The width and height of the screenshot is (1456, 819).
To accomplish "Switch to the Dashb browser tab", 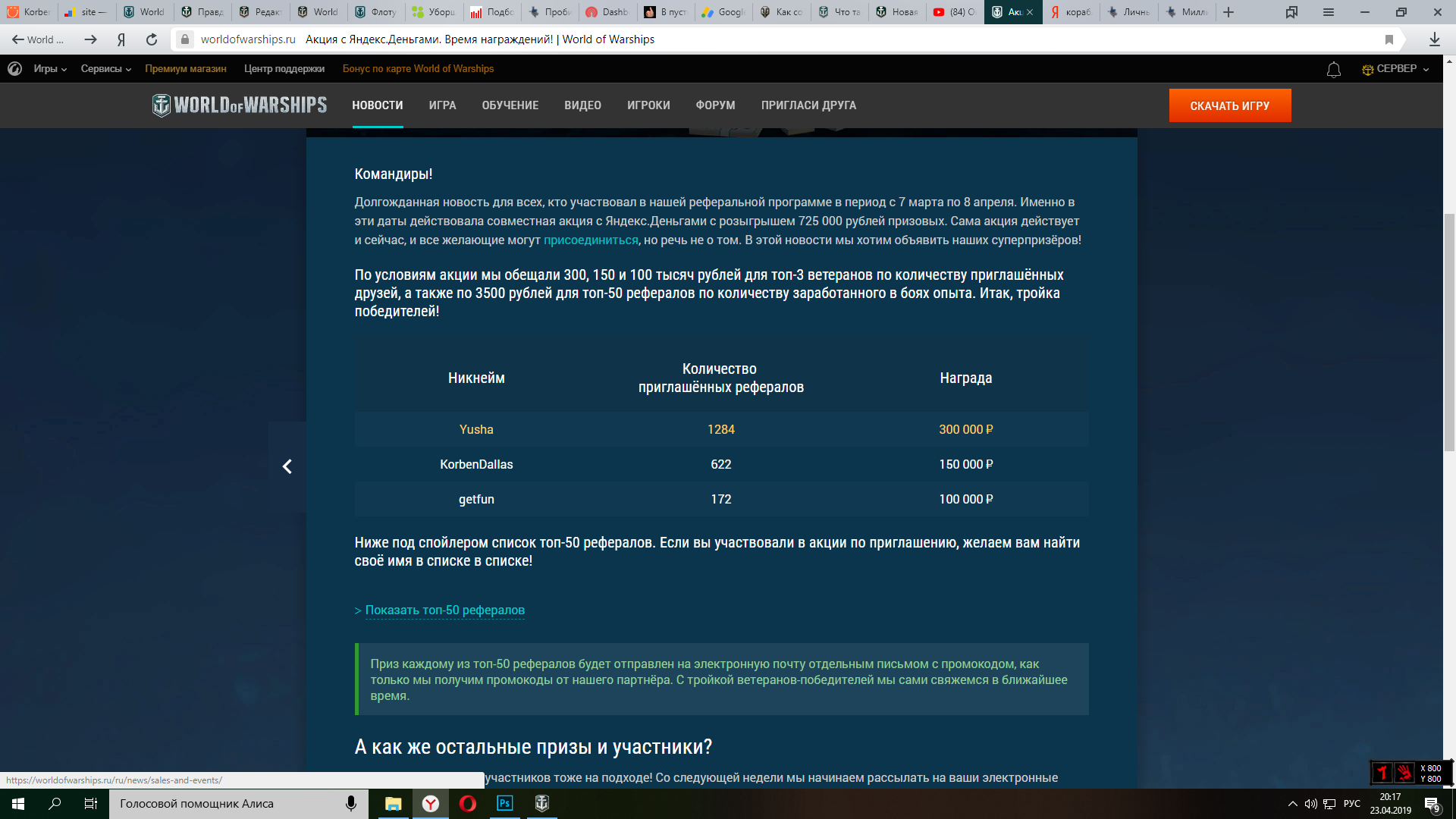I will point(607,12).
